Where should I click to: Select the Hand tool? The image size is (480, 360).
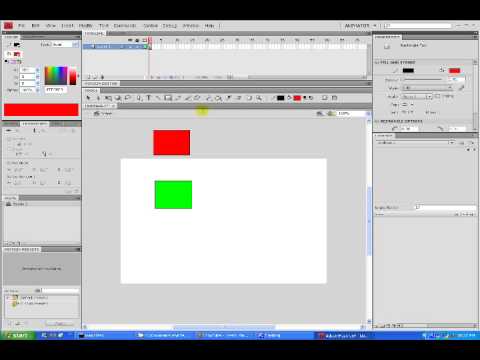[249, 98]
